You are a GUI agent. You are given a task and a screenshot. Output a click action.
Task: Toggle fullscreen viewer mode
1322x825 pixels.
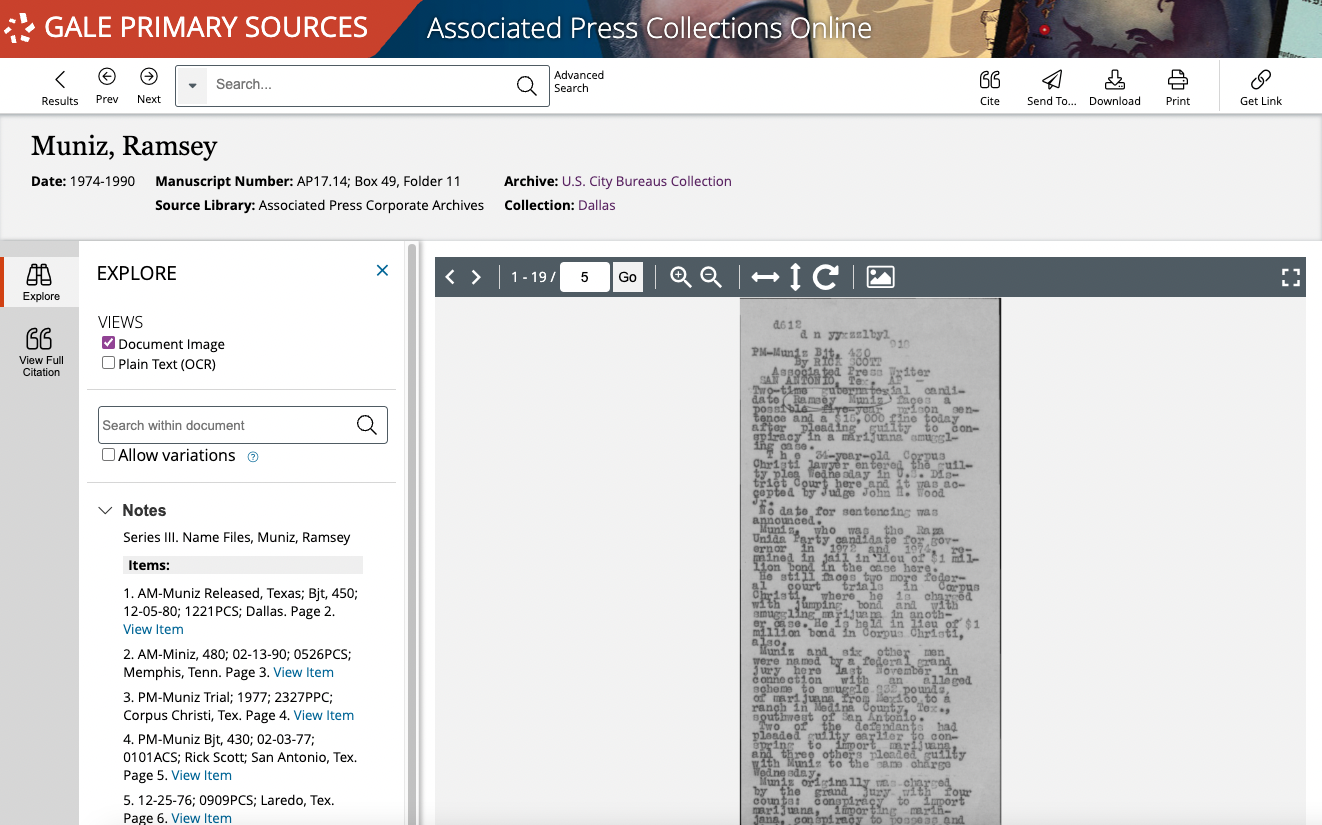(1291, 277)
